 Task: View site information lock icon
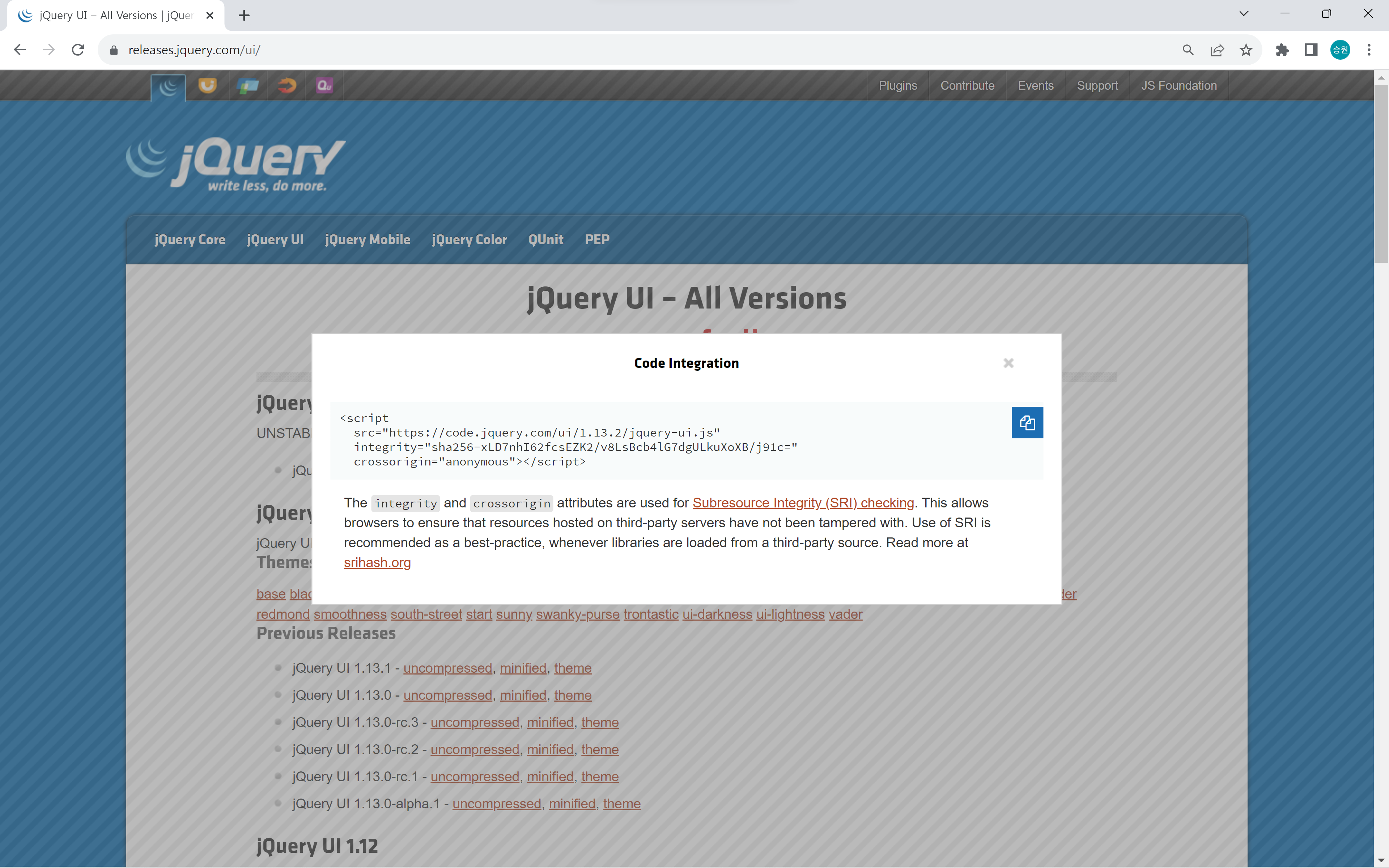pyautogui.click(x=114, y=50)
